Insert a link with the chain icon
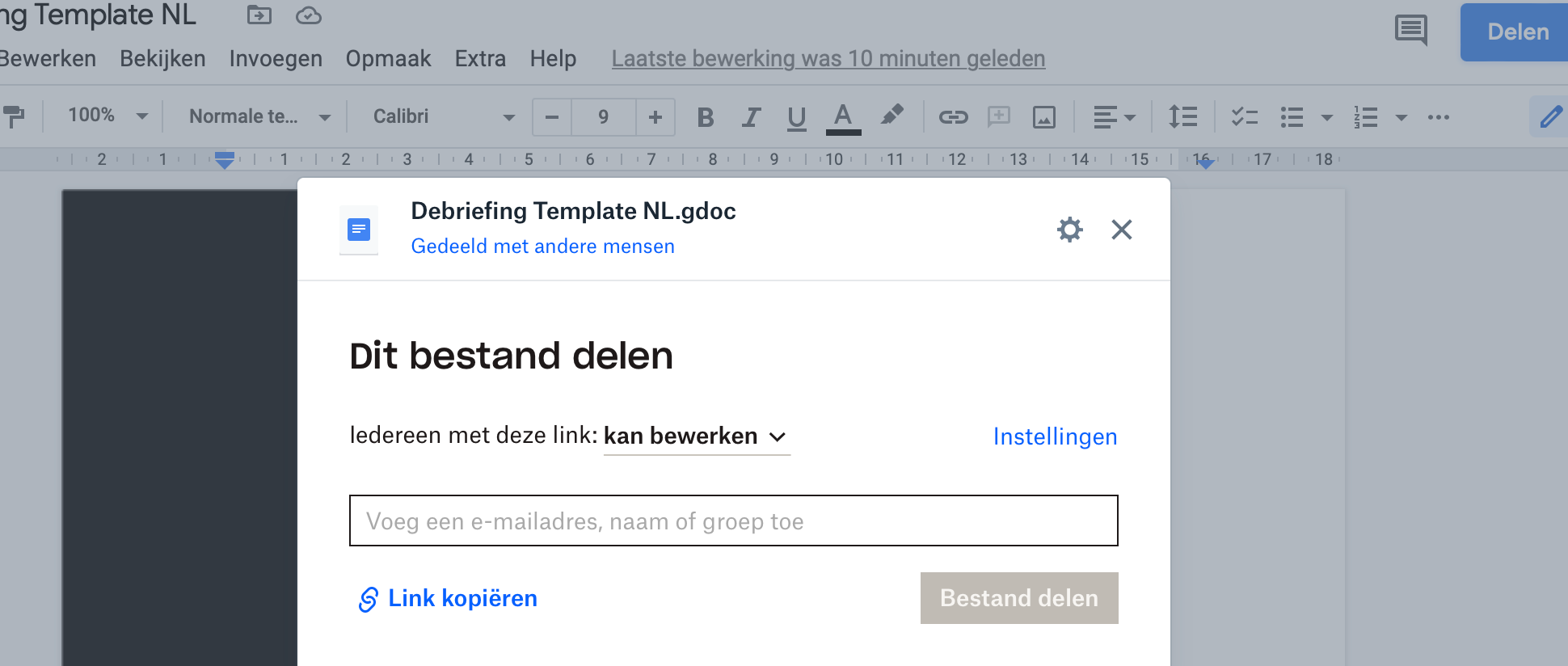The width and height of the screenshot is (1568, 666). tap(953, 118)
